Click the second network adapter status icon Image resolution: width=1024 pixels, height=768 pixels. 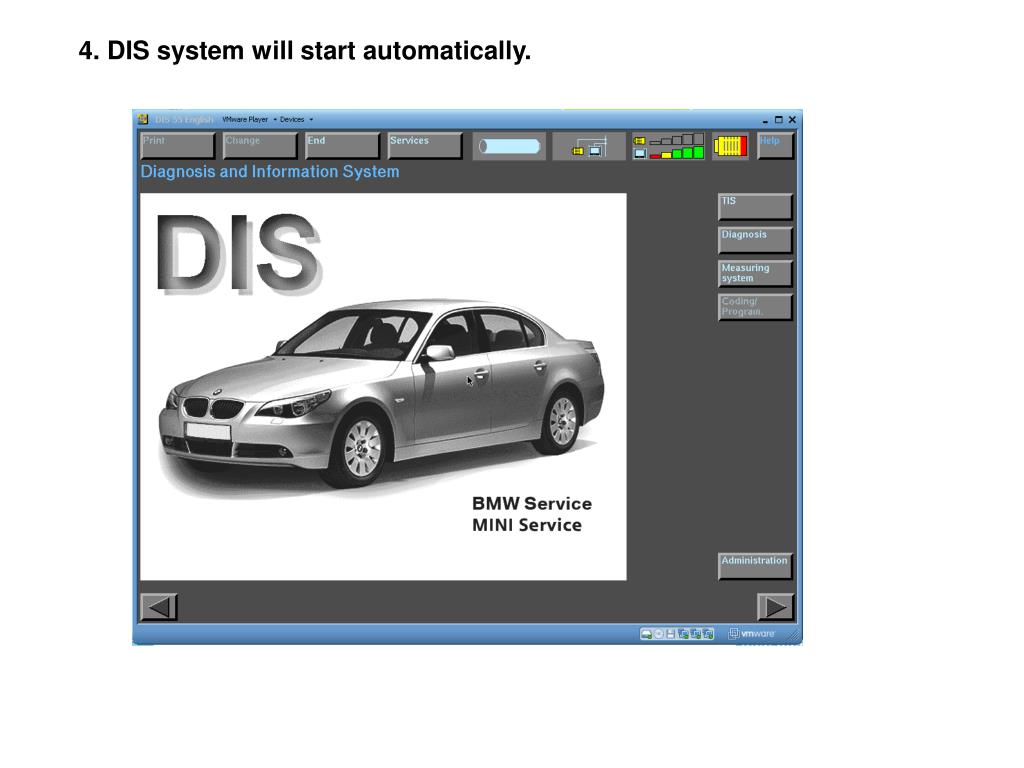pyautogui.click(x=696, y=633)
